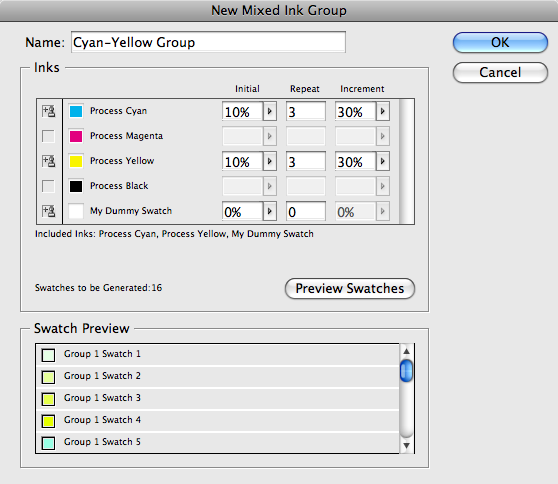Click the Group 1 Swatch 4 color chip
Screen dimensions: 558x484
[48, 421]
